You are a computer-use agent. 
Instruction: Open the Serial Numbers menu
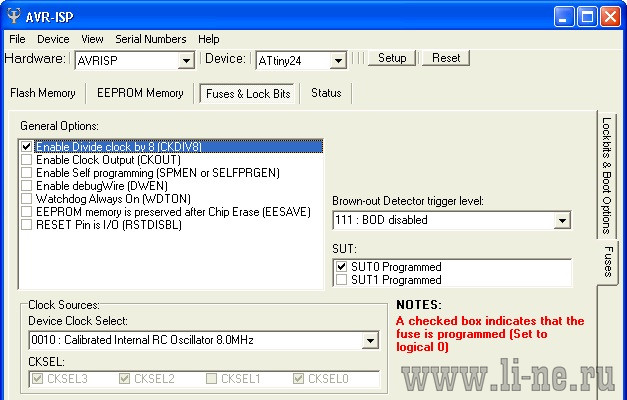click(x=151, y=39)
